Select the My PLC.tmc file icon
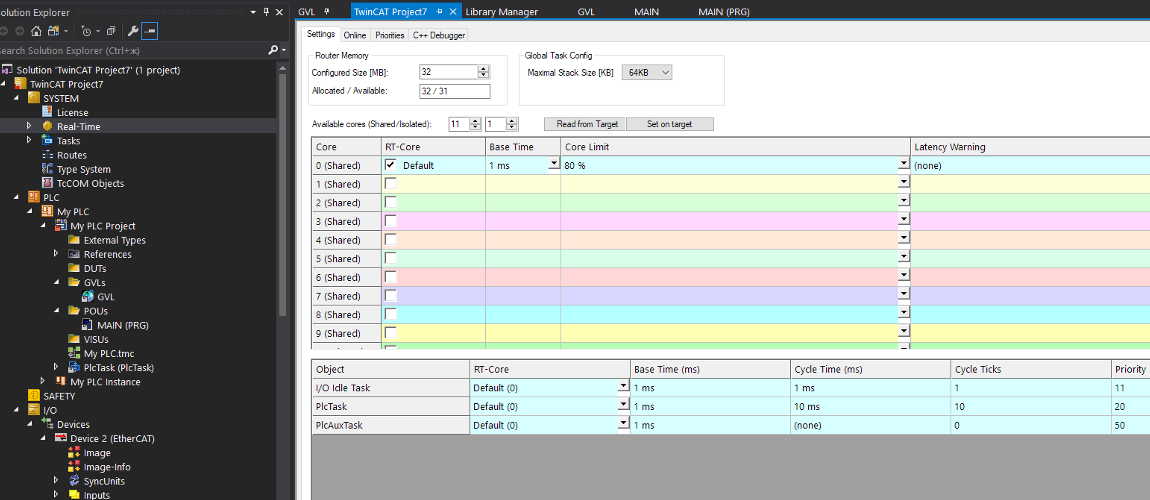This screenshot has width=1150, height=500. pos(74,353)
